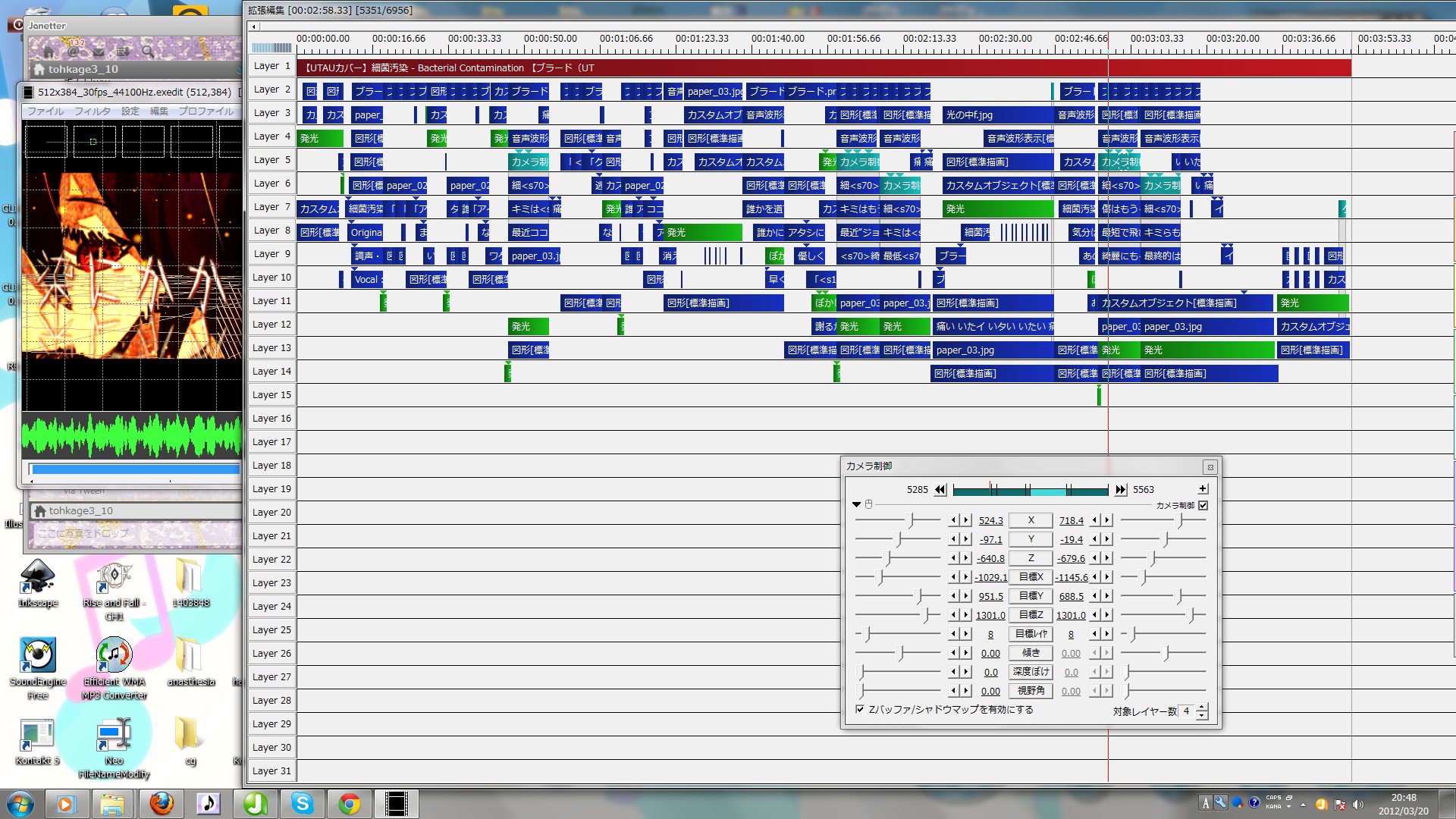Jump to previous keyframe in camera control

940,490
